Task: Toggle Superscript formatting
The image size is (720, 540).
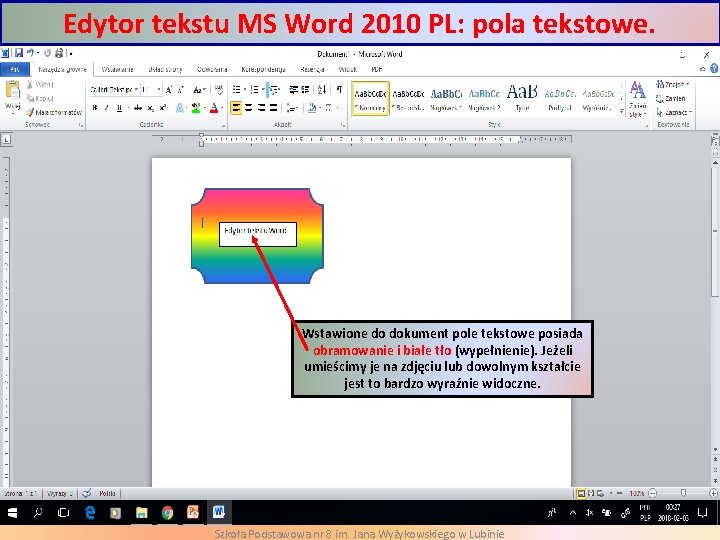Action: [x=163, y=108]
